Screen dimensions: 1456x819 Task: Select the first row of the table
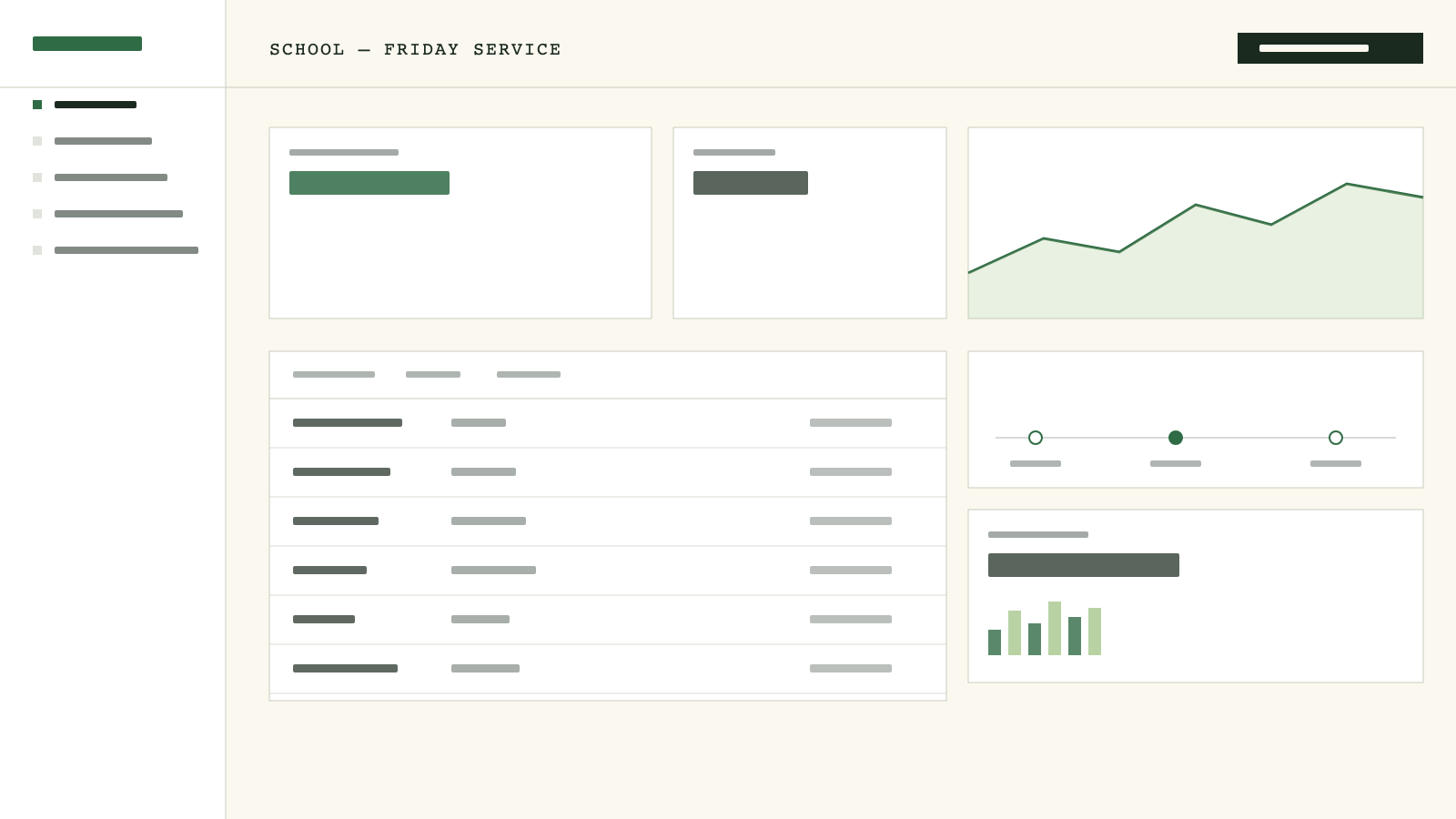(x=608, y=423)
